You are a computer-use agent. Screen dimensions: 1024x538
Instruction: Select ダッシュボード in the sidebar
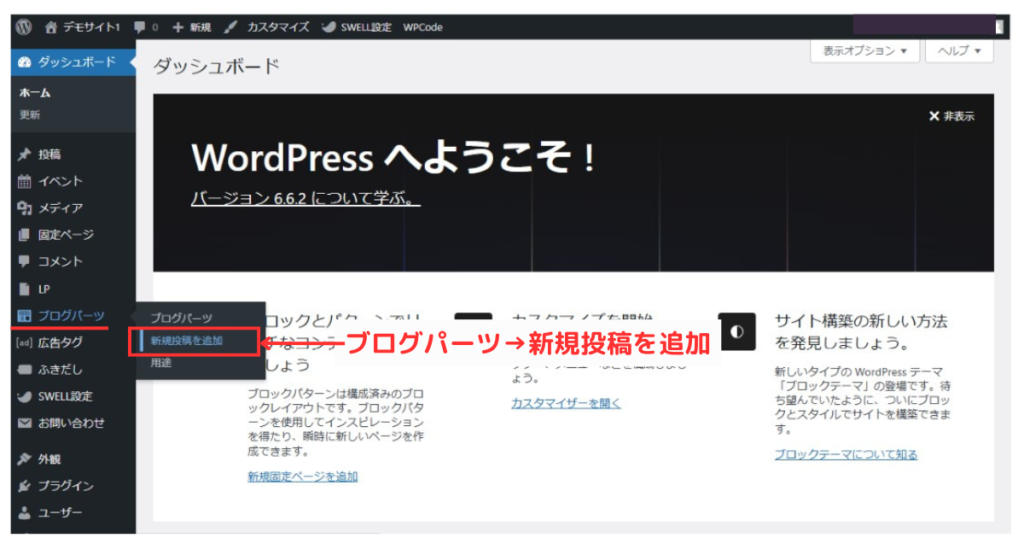(73, 62)
